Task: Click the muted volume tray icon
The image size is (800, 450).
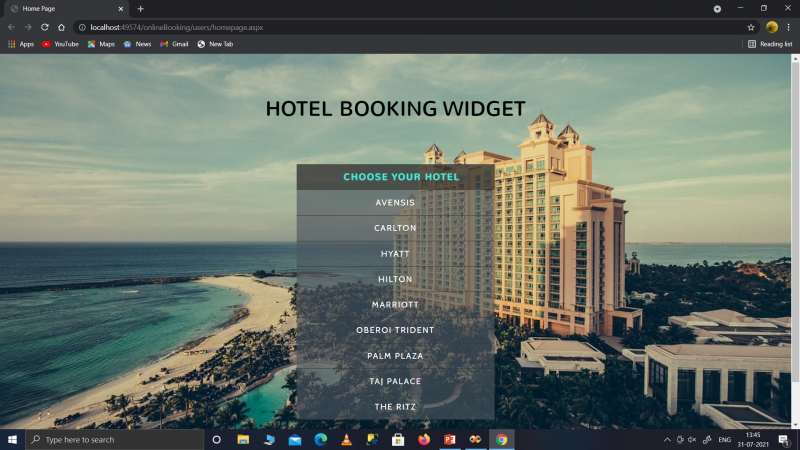Action: point(692,439)
